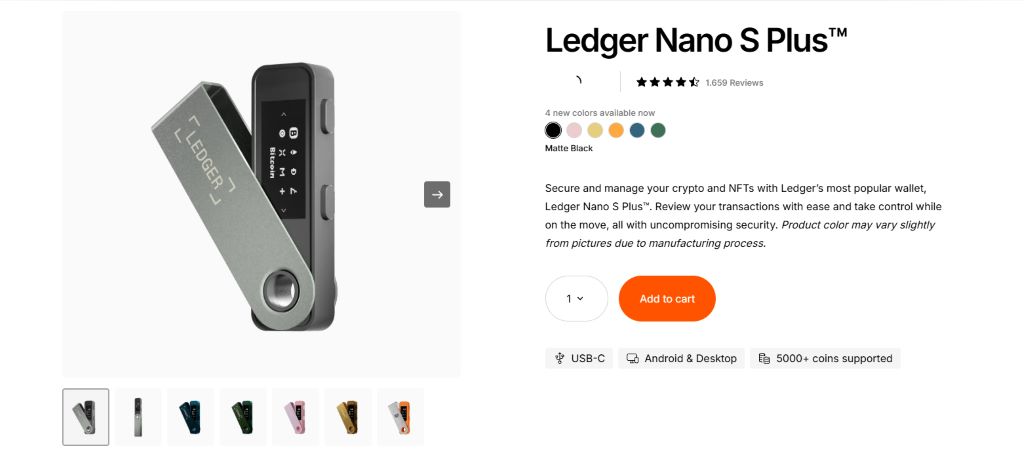Screen dimensions: 1024x465
Task: Open the 1,659 Reviews link
Action: (734, 83)
